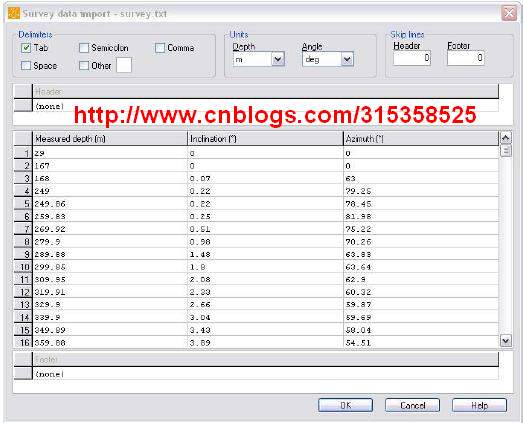This screenshot has height=423, width=524.
Task: Enable the Space delimiter checkbox
Action: pos(26,65)
